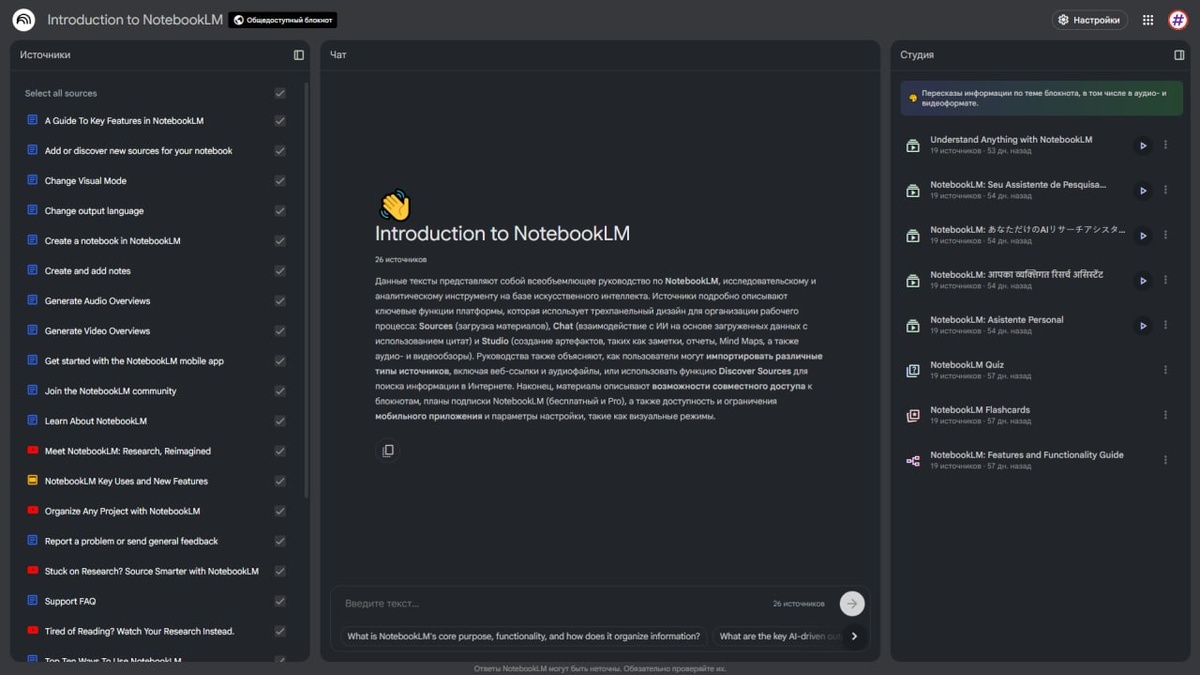
Task: Click mind map icon for Features Guide
Action: pos(913,460)
